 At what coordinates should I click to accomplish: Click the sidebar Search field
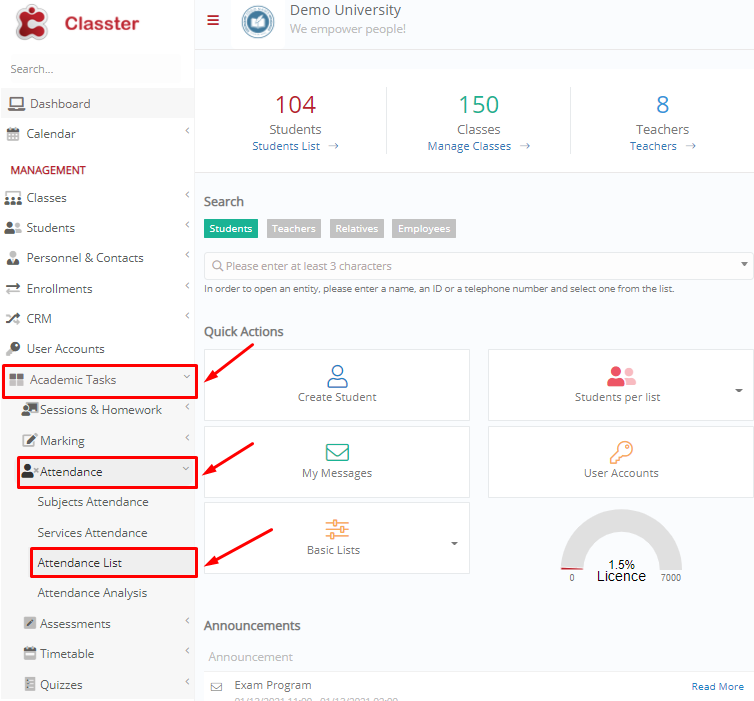pyautogui.click(x=96, y=69)
